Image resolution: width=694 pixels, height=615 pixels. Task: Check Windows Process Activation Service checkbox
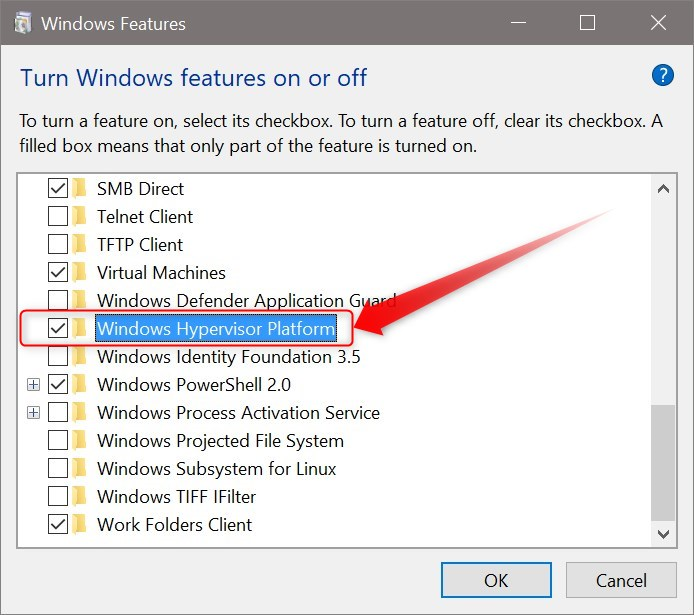pyautogui.click(x=58, y=412)
